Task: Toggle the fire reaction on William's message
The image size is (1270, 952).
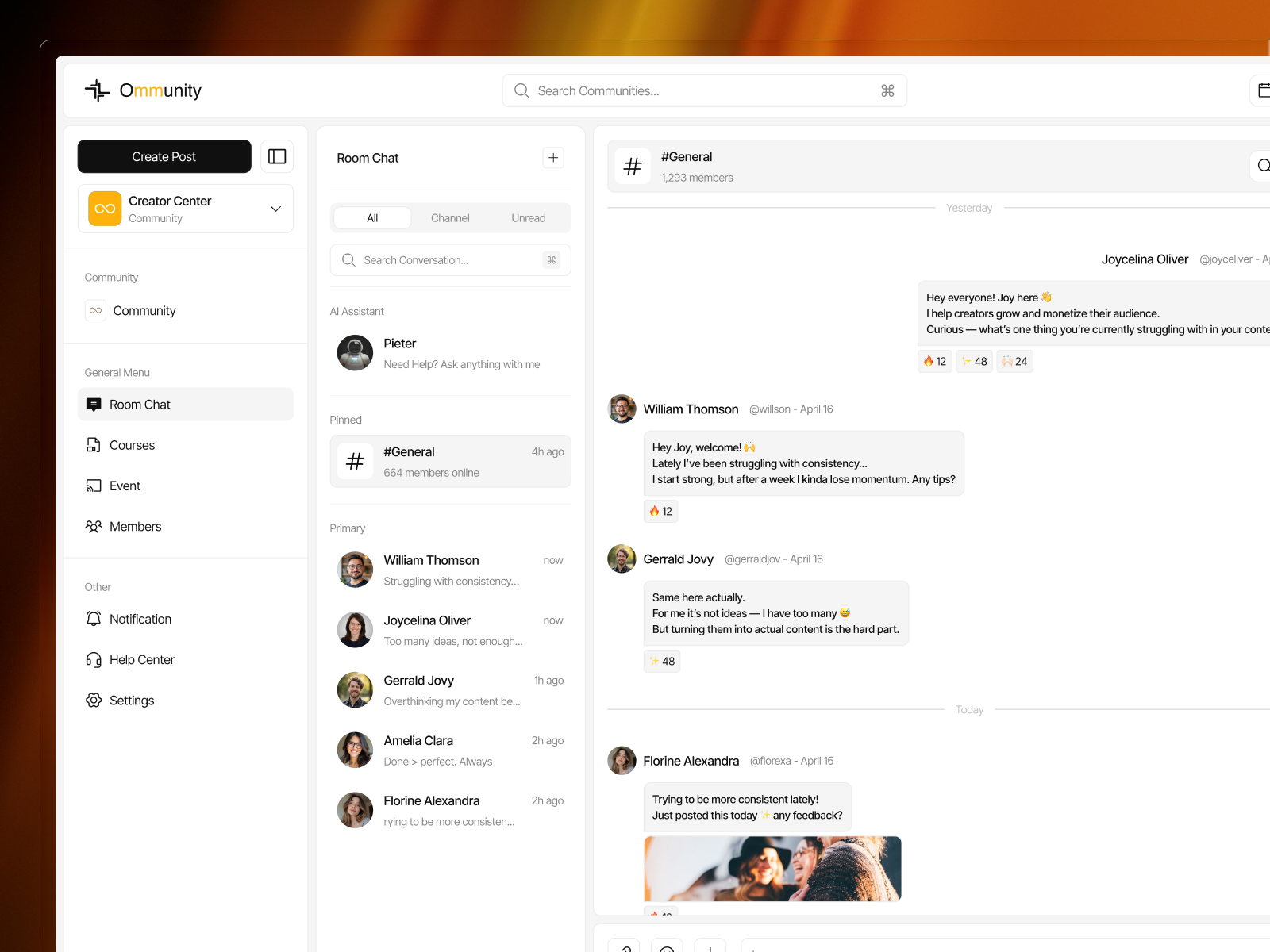Action: [x=660, y=511]
